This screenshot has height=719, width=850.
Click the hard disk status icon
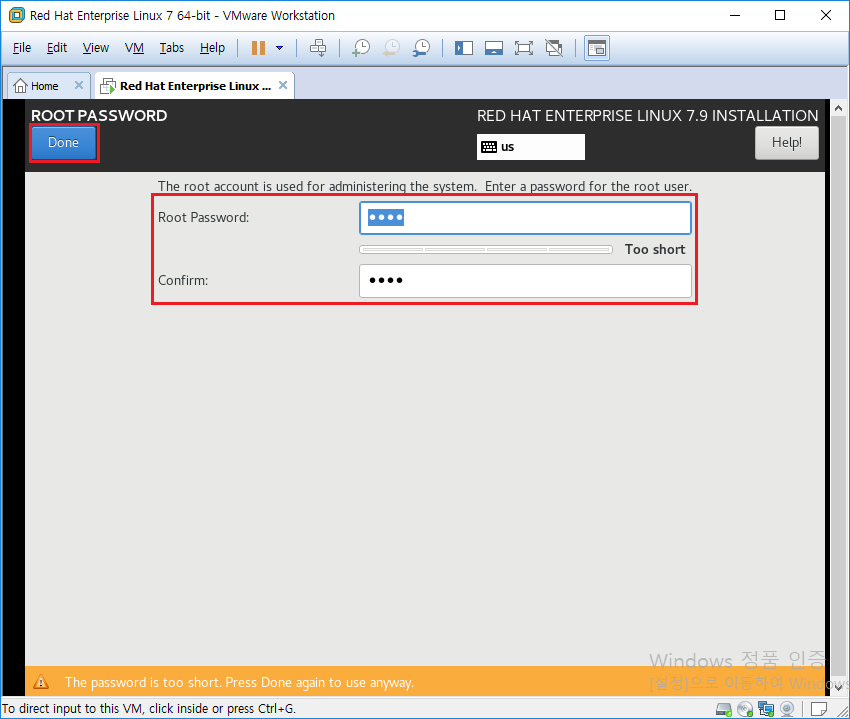pos(724,709)
